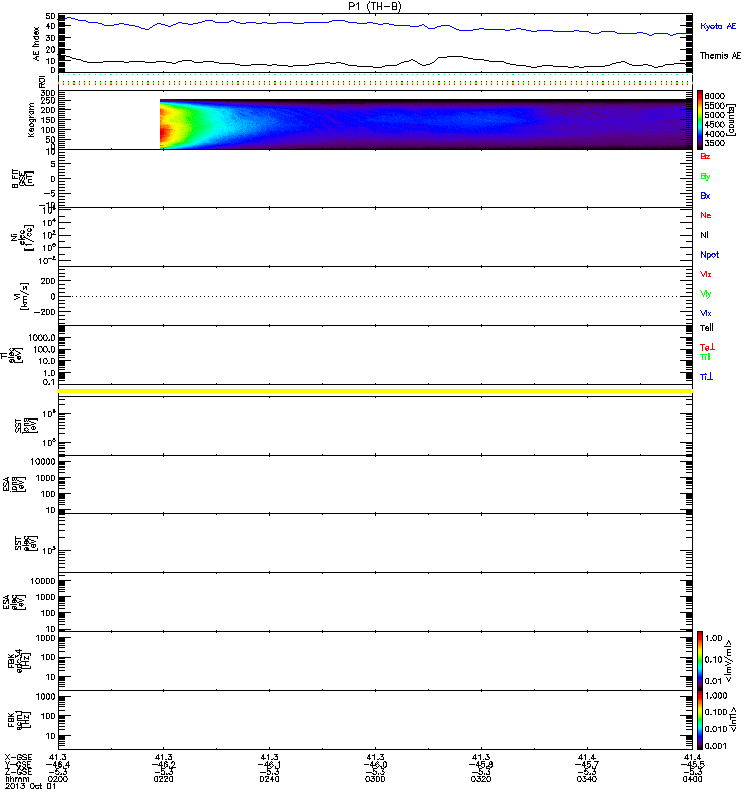Click the red Vix velocity legend label

point(706,274)
